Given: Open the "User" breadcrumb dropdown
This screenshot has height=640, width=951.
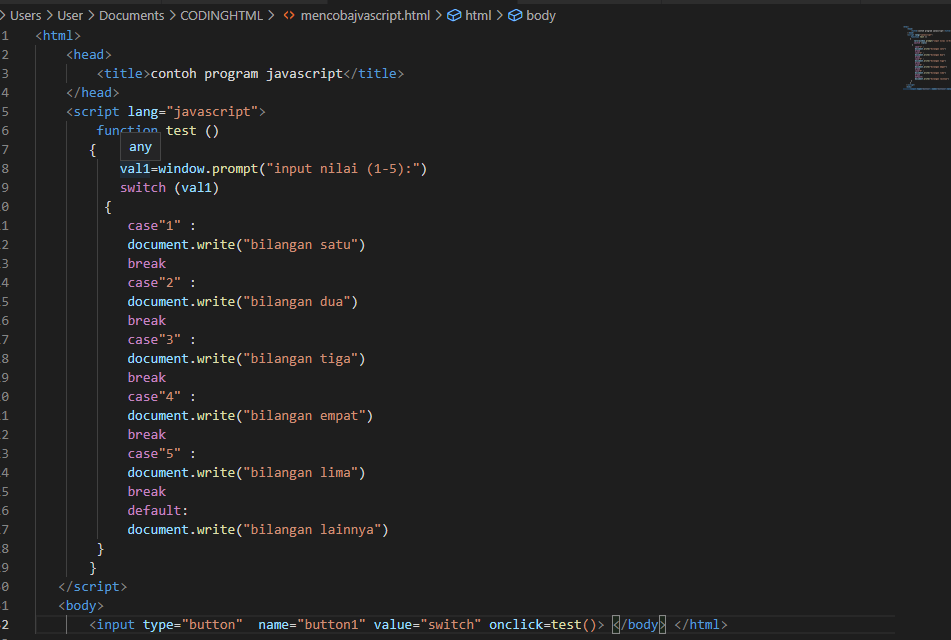Looking at the screenshot, I should [x=70, y=15].
